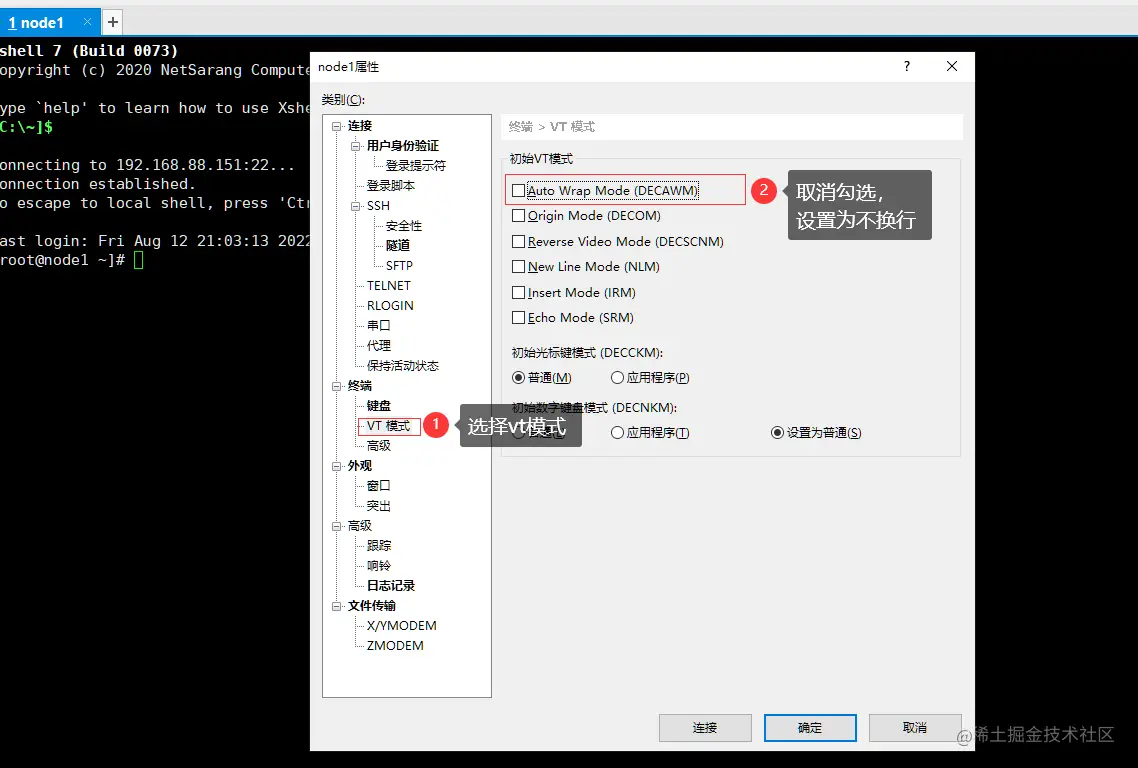Close the node1 tab in Xshell
Image resolution: width=1138 pixels, height=768 pixels.
point(87,22)
